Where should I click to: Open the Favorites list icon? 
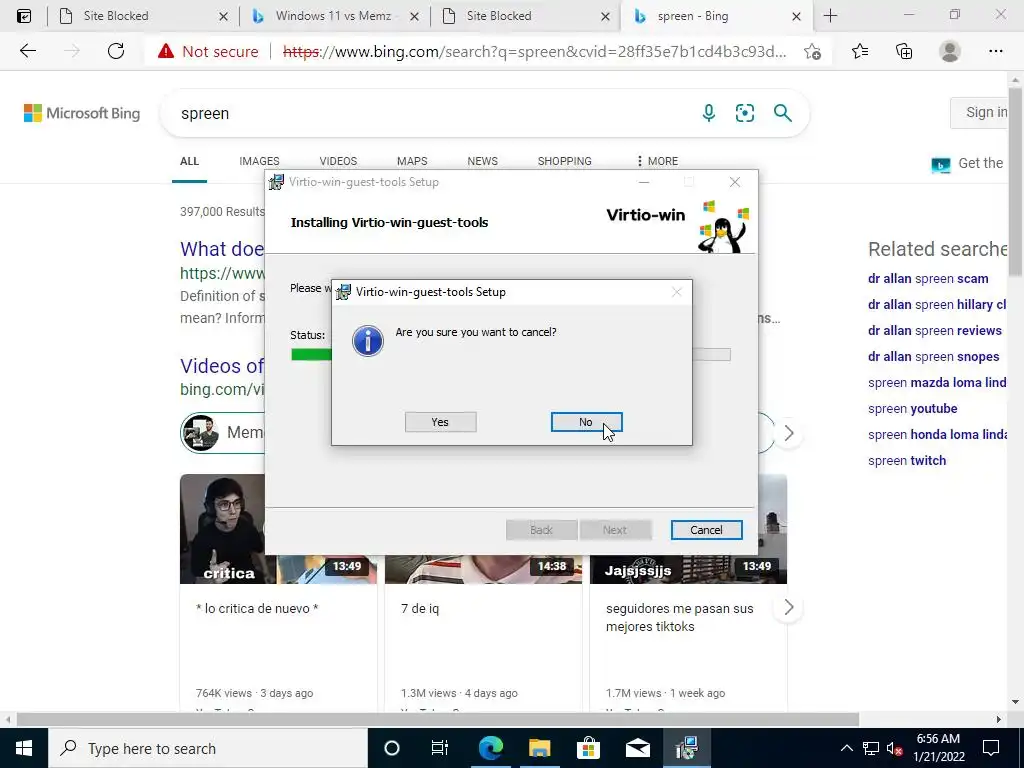pyautogui.click(x=860, y=51)
